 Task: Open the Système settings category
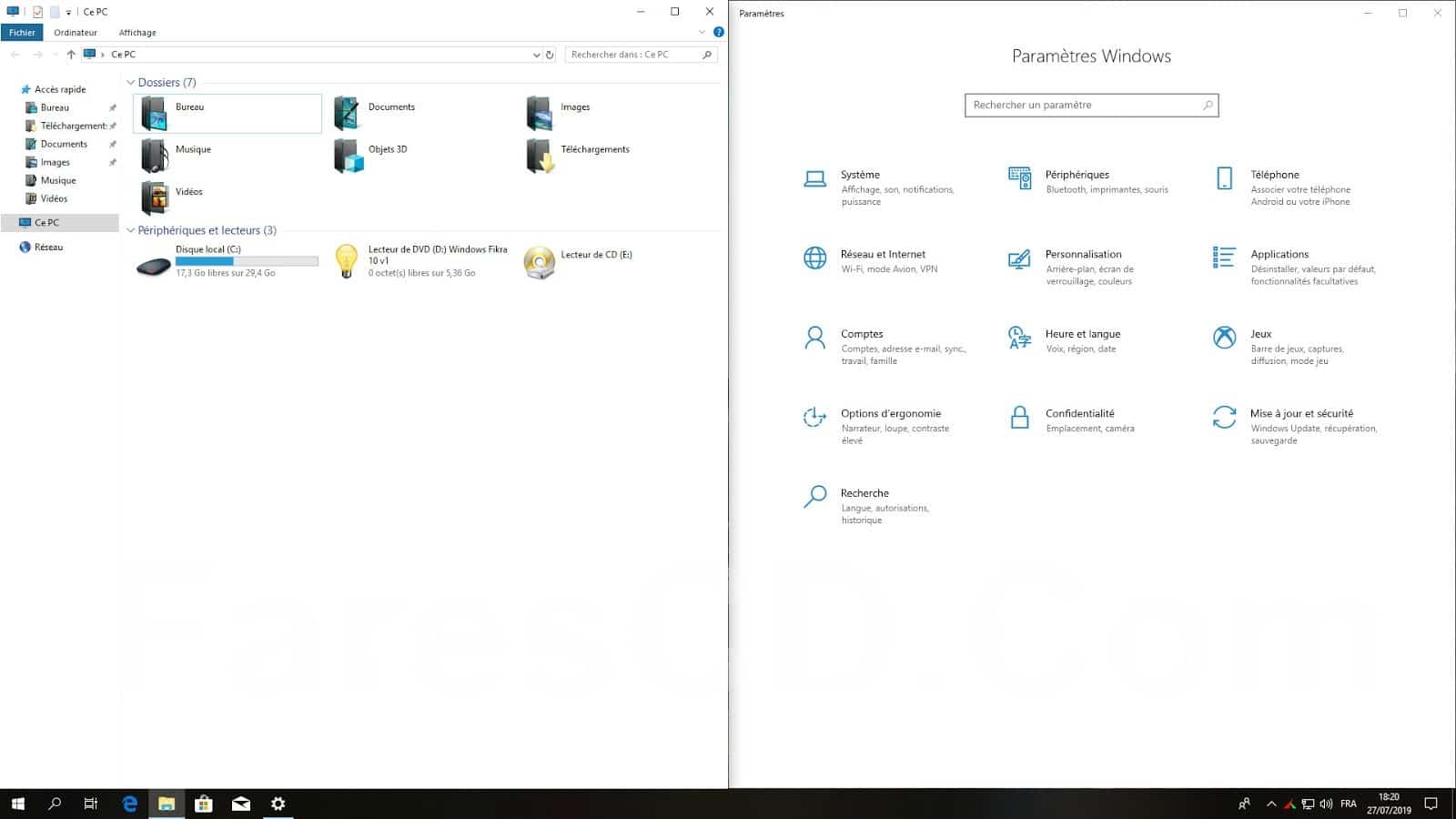coord(879,187)
